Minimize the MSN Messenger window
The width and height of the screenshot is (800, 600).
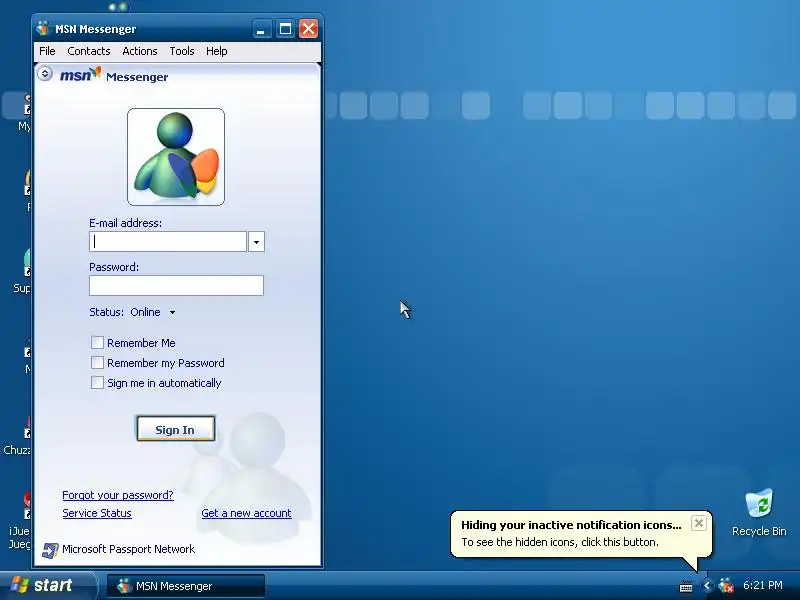pyautogui.click(x=262, y=29)
